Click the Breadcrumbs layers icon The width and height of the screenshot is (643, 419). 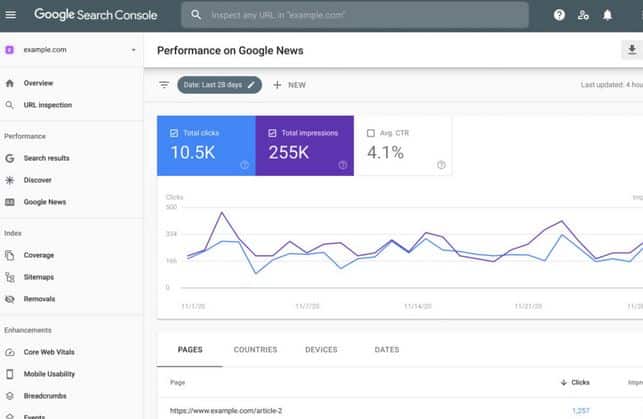pyautogui.click(x=10, y=396)
